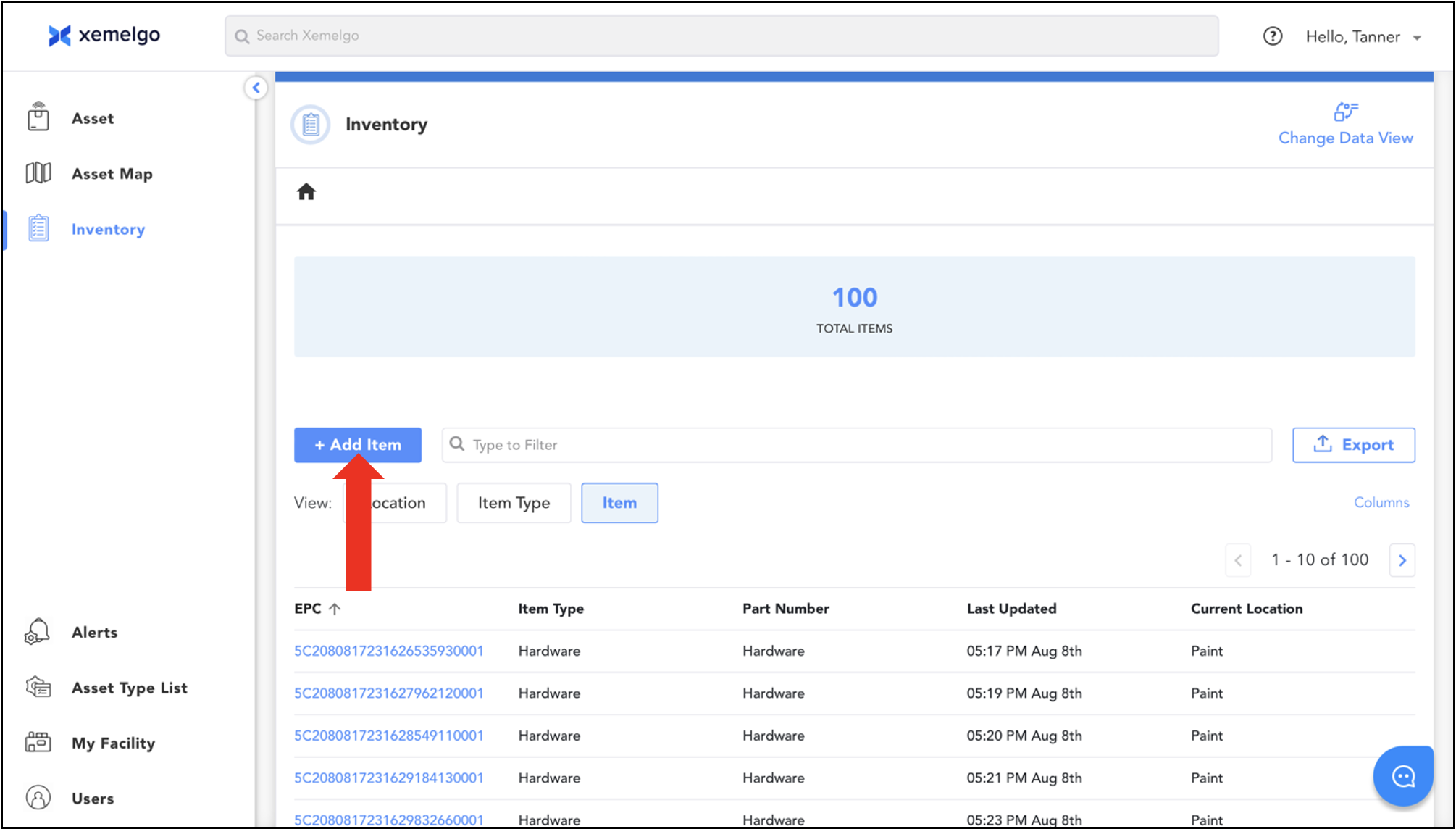Switch view to Item Type

tap(514, 503)
